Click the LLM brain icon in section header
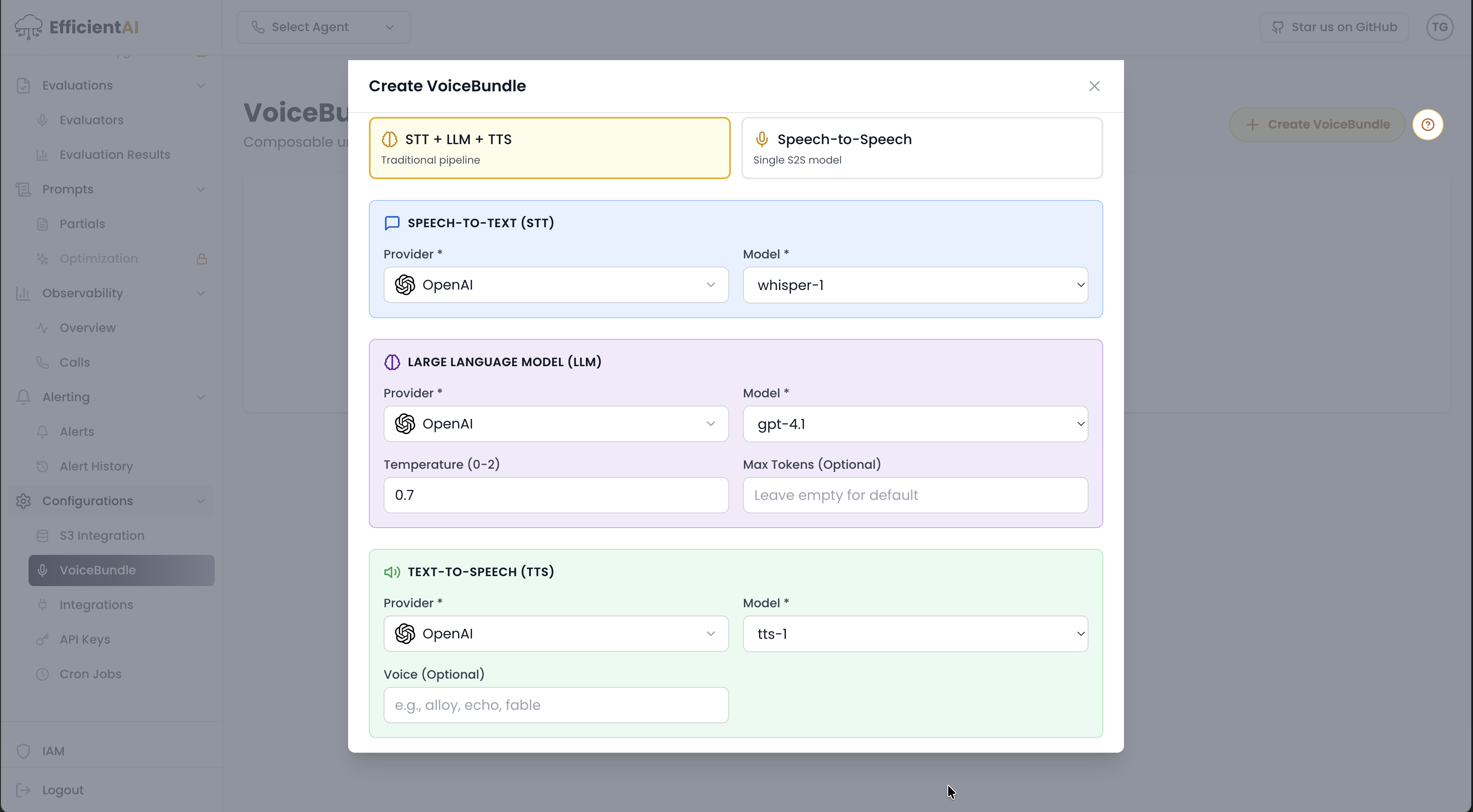Image resolution: width=1473 pixels, height=812 pixels. pyautogui.click(x=392, y=362)
